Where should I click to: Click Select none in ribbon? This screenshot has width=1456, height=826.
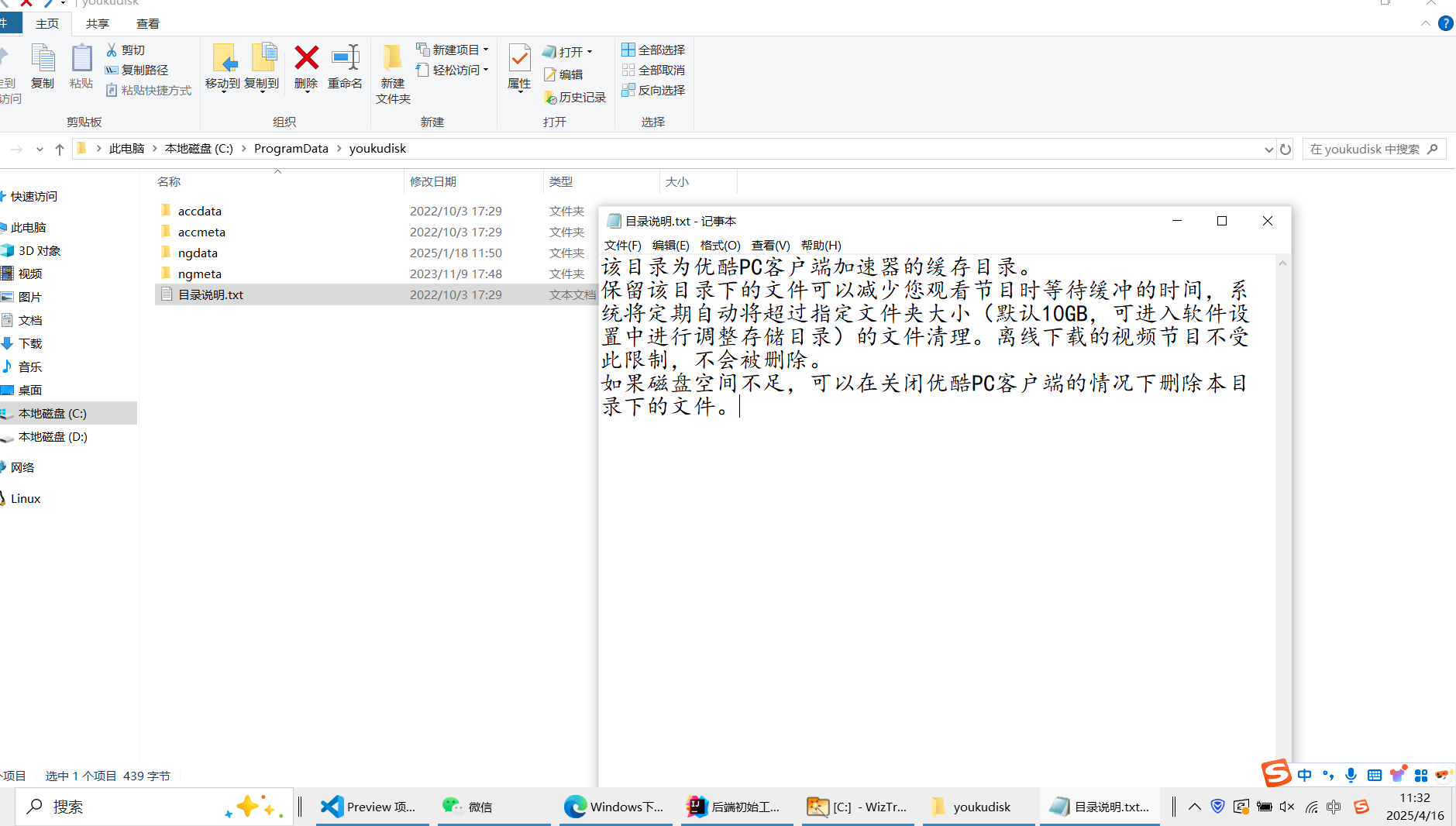point(653,70)
